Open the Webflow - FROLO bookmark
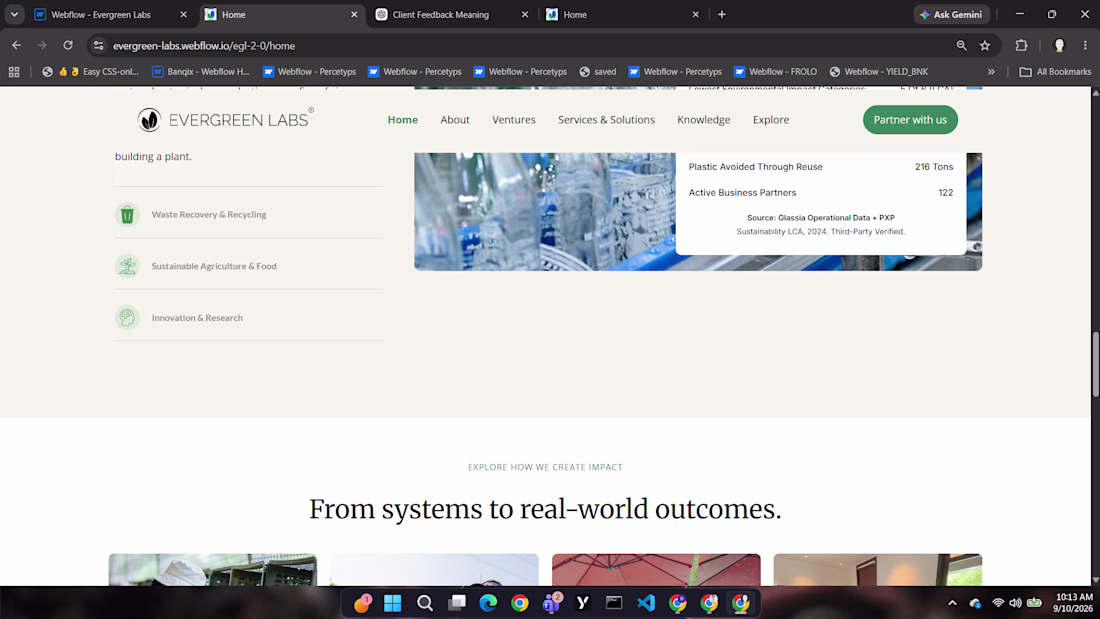The height and width of the screenshot is (619, 1100). coord(775,72)
